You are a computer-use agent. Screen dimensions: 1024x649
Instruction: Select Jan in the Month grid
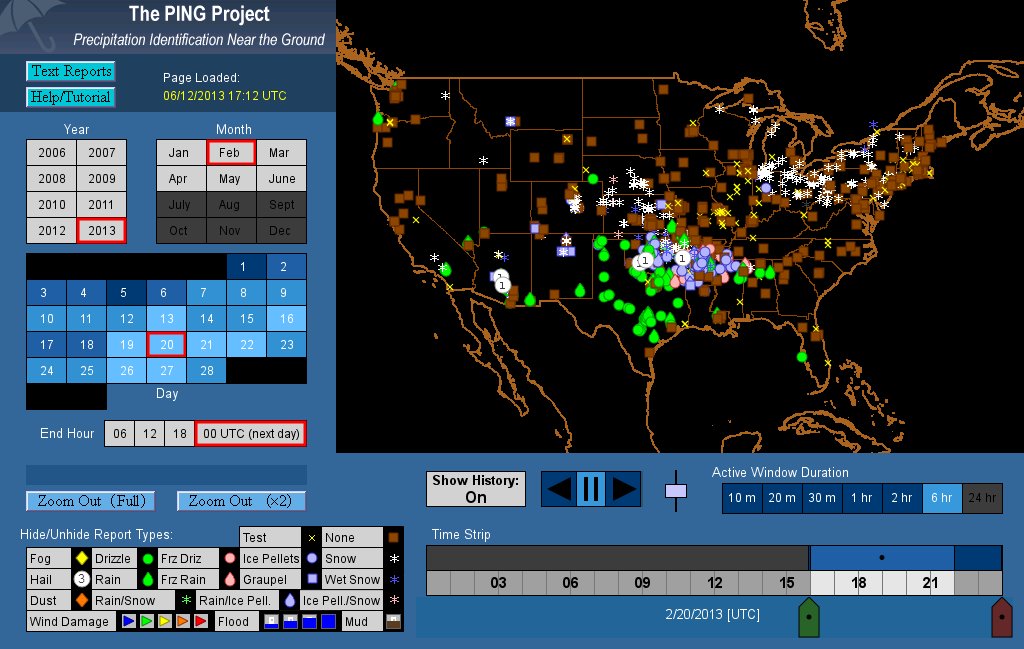(179, 153)
